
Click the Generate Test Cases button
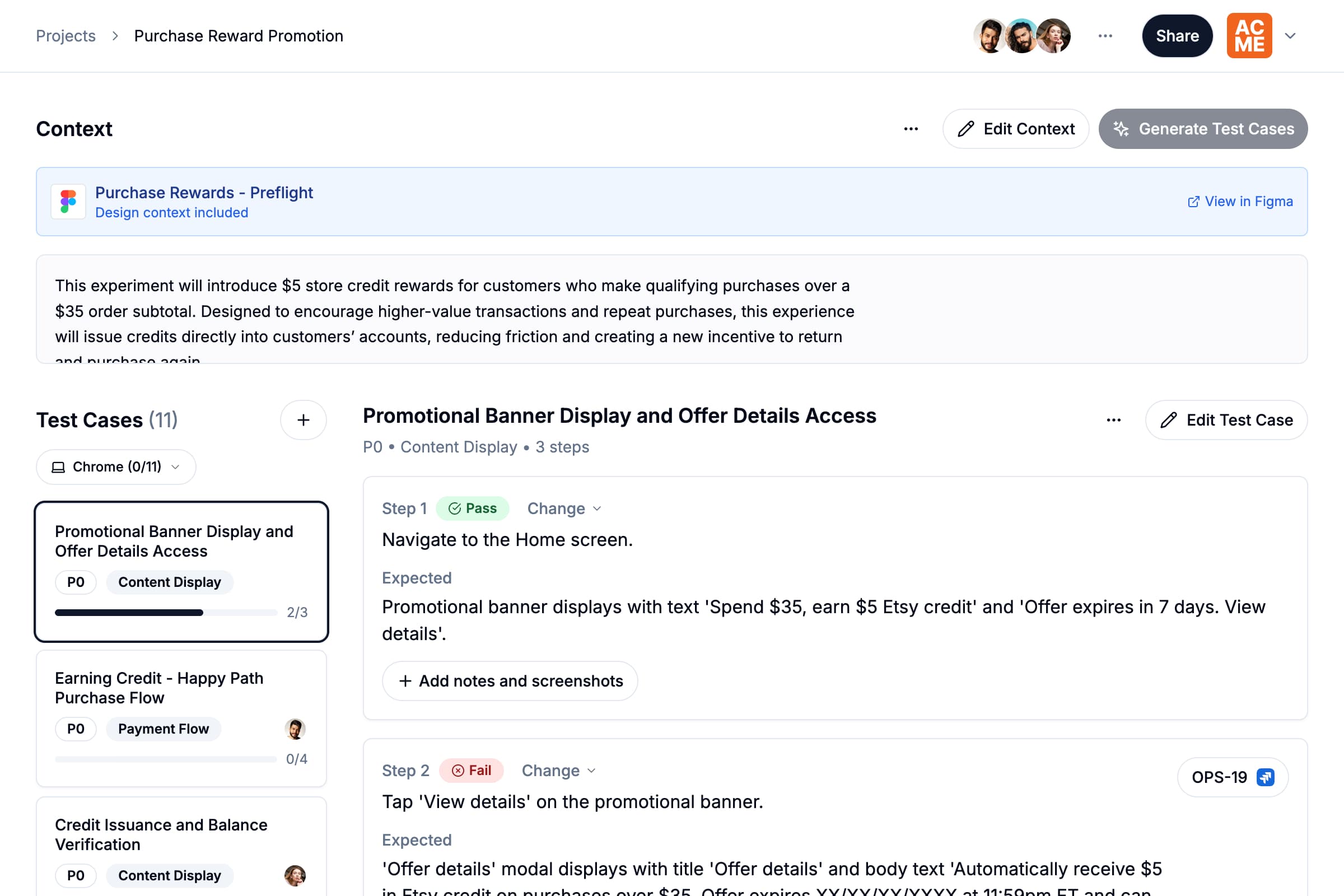click(1203, 129)
